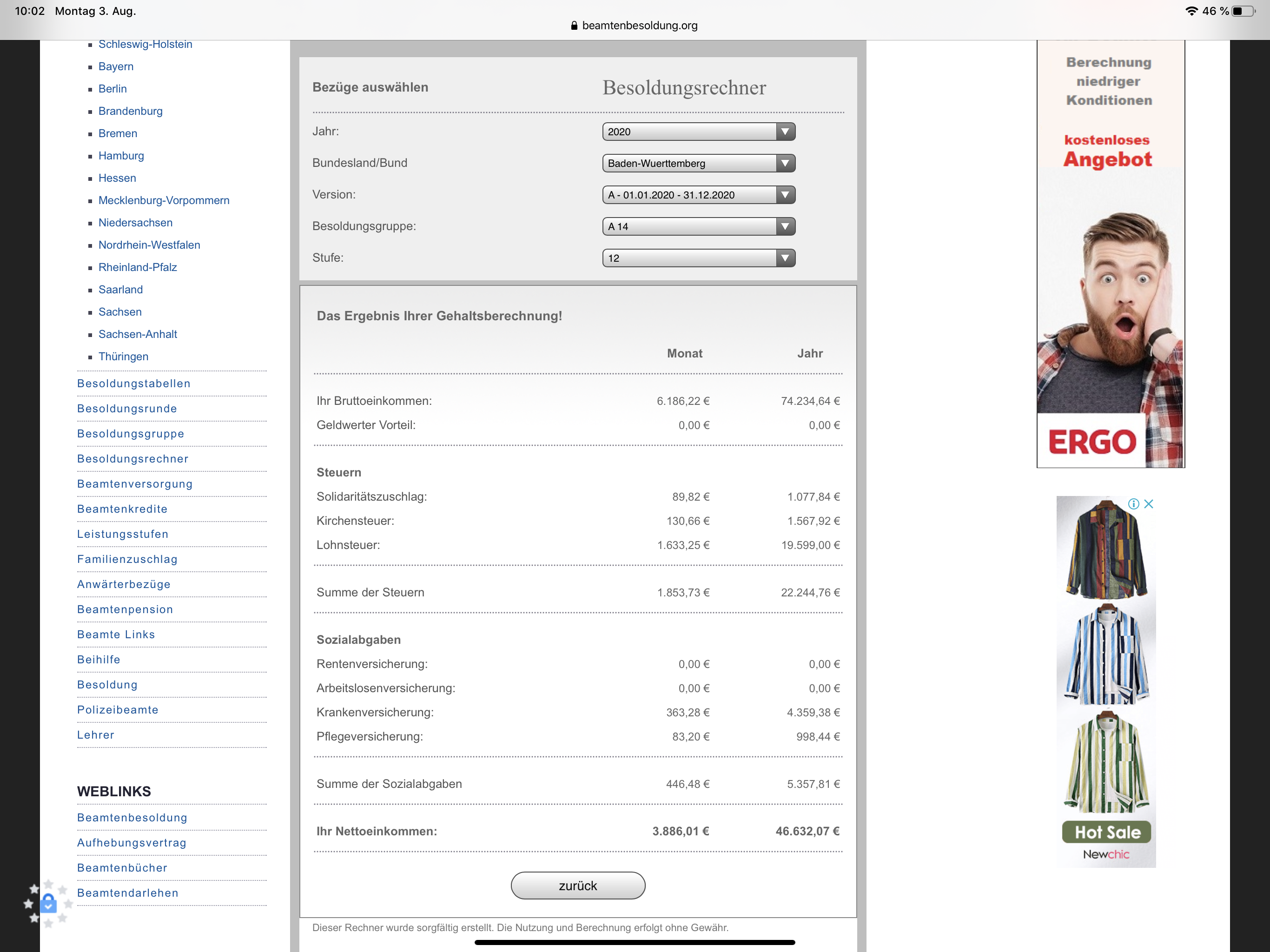Open the Nordrhein-Westfalen link
Viewport: 1270px width, 952px height.
coord(149,245)
